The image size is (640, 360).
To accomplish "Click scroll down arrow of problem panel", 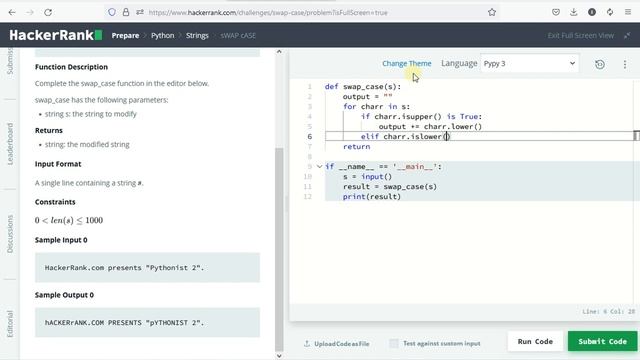I will click(x=279, y=356).
